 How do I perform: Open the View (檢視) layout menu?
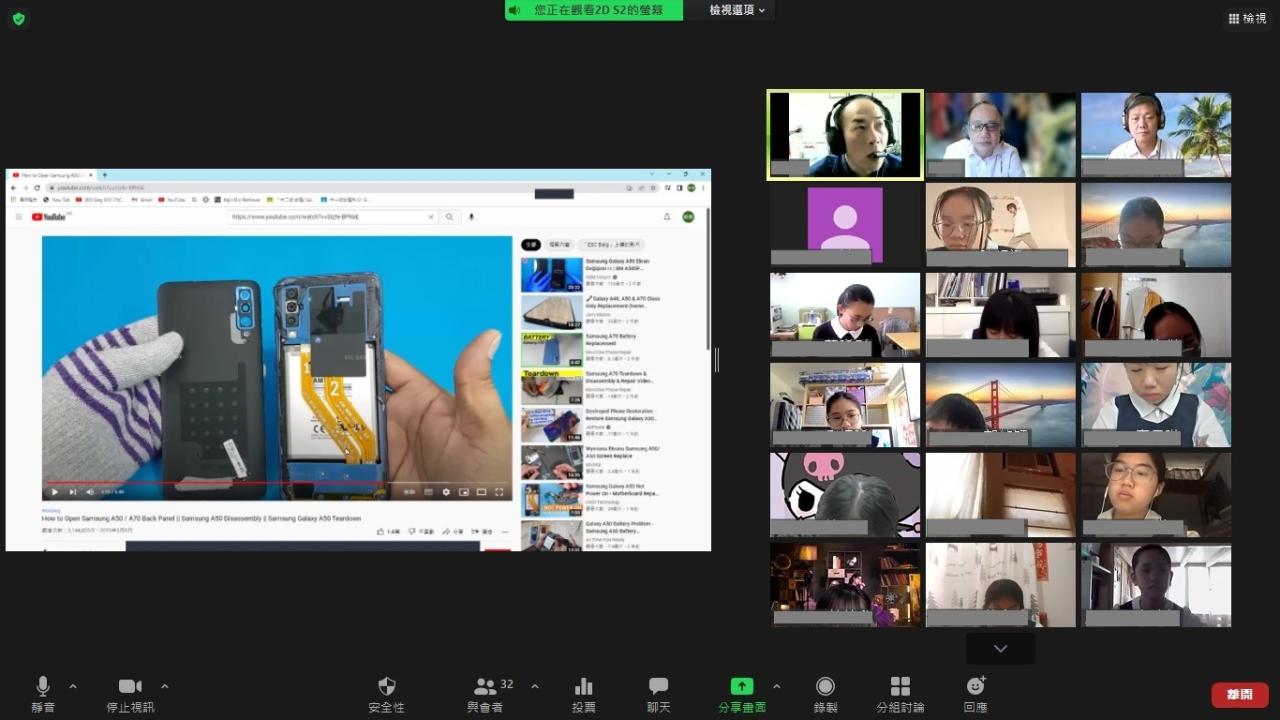pyautogui.click(x=1247, y=18)
